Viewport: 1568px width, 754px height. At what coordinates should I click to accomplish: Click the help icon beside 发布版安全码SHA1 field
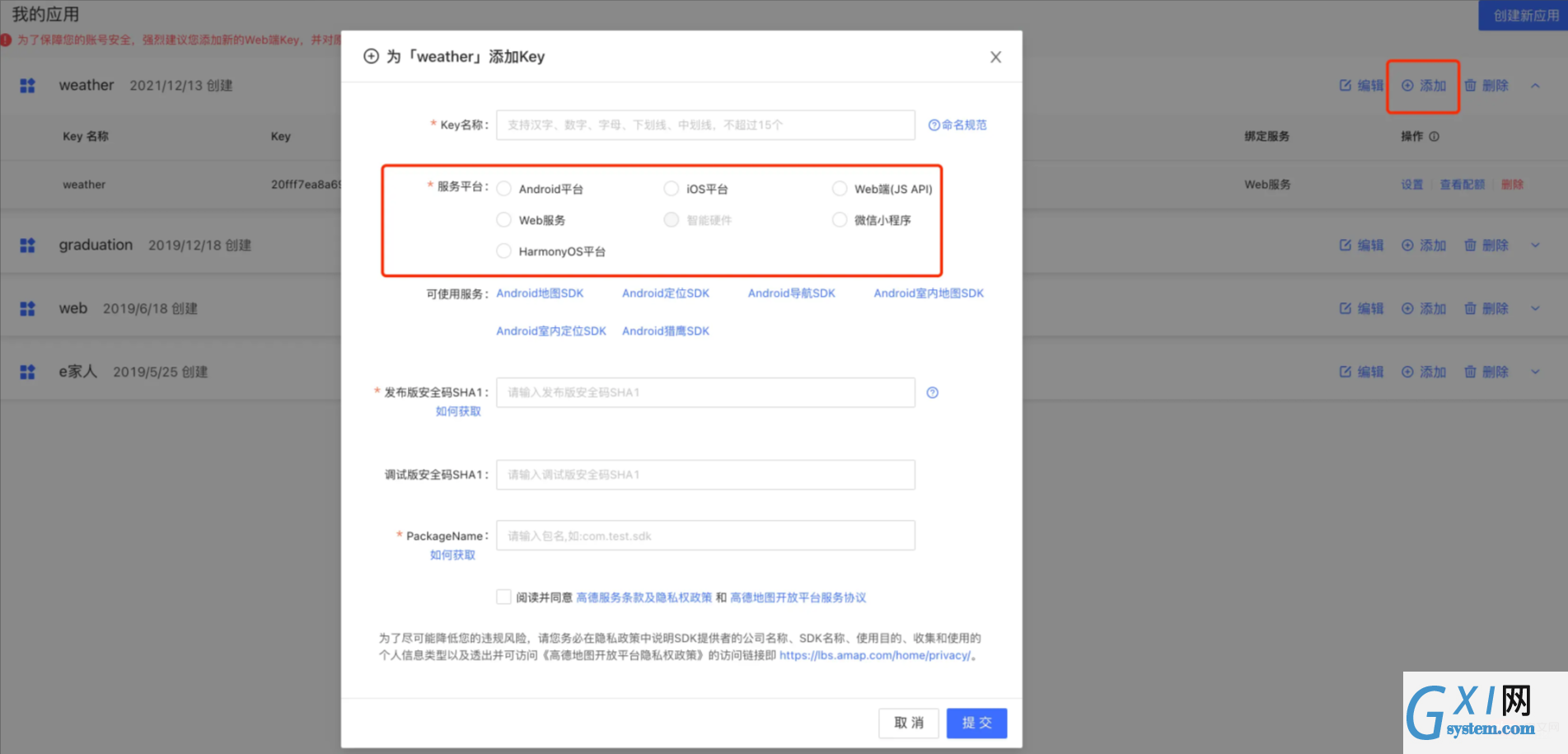point(933,392)
